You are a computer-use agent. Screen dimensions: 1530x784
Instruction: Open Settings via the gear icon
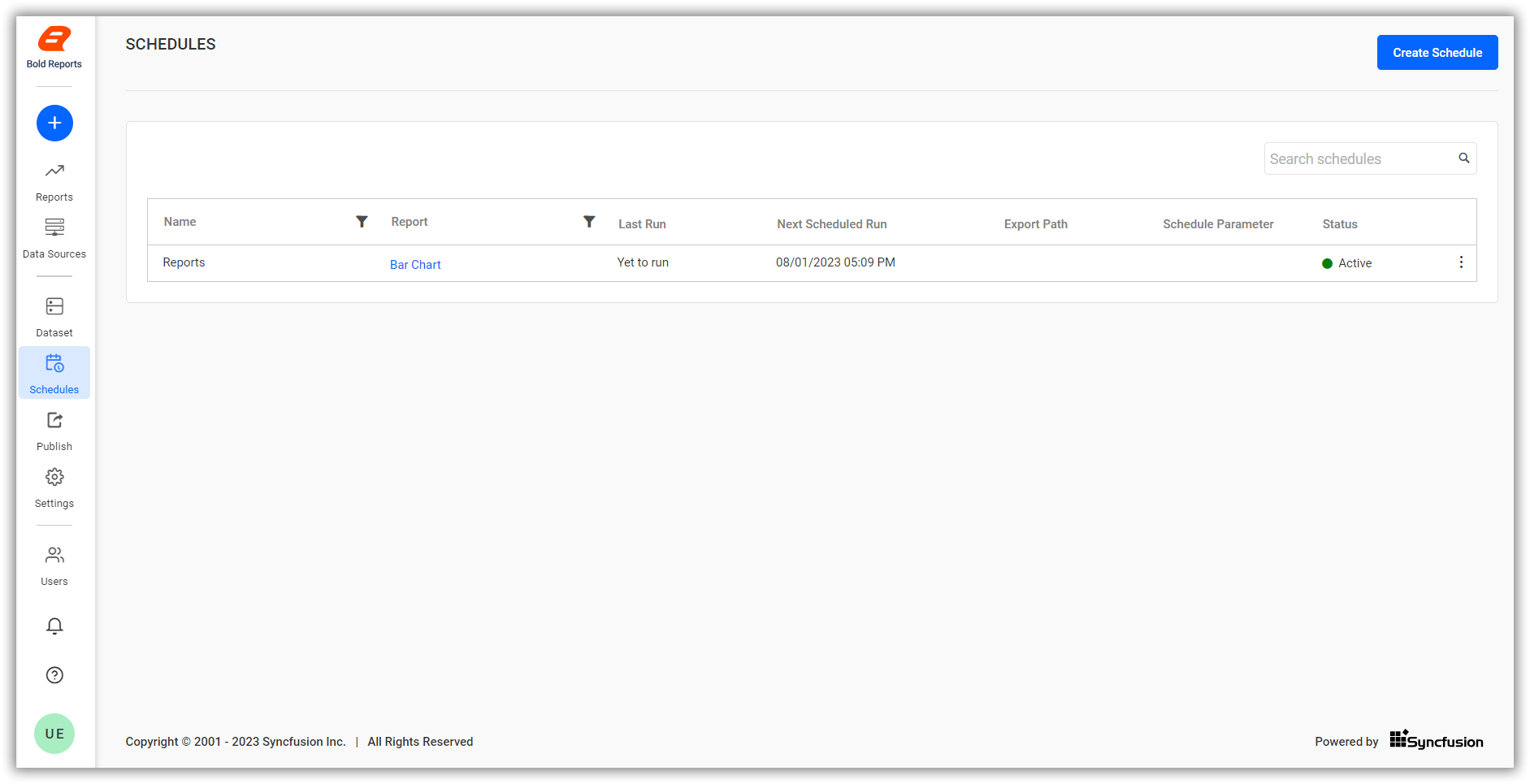tap(54, 477)
